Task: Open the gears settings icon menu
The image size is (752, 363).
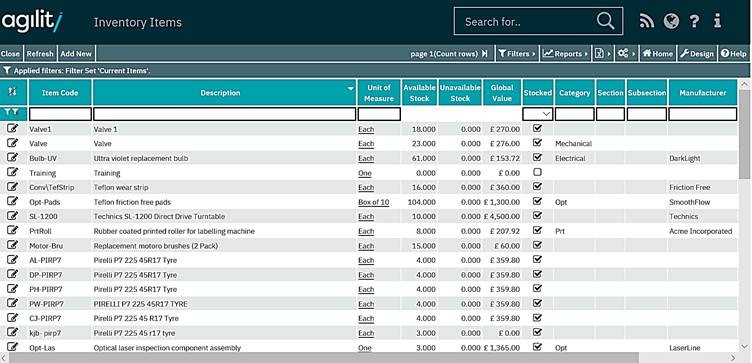Action: tap(626, 54)
